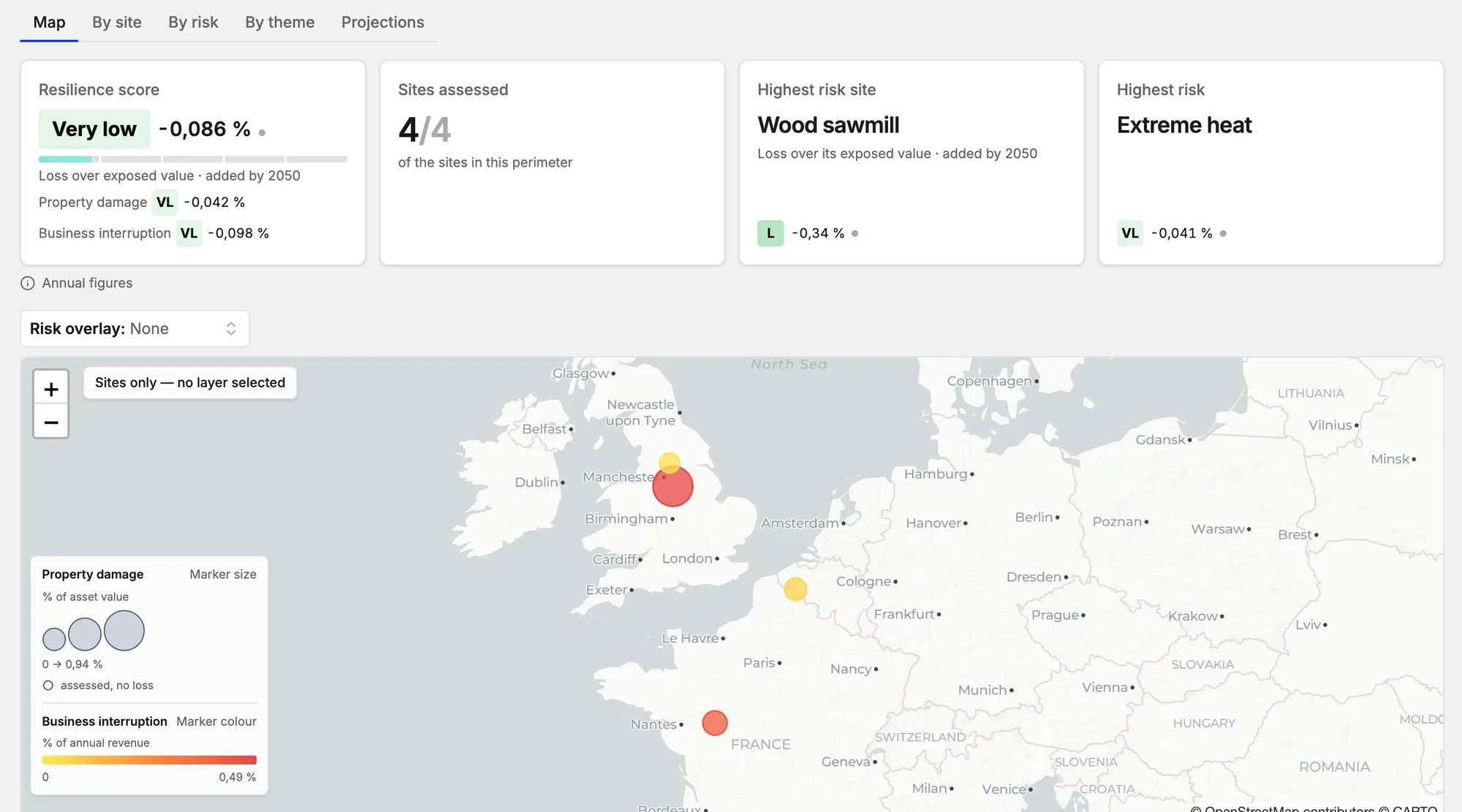Open the Risk overlay dropdown

coord(135,329)
